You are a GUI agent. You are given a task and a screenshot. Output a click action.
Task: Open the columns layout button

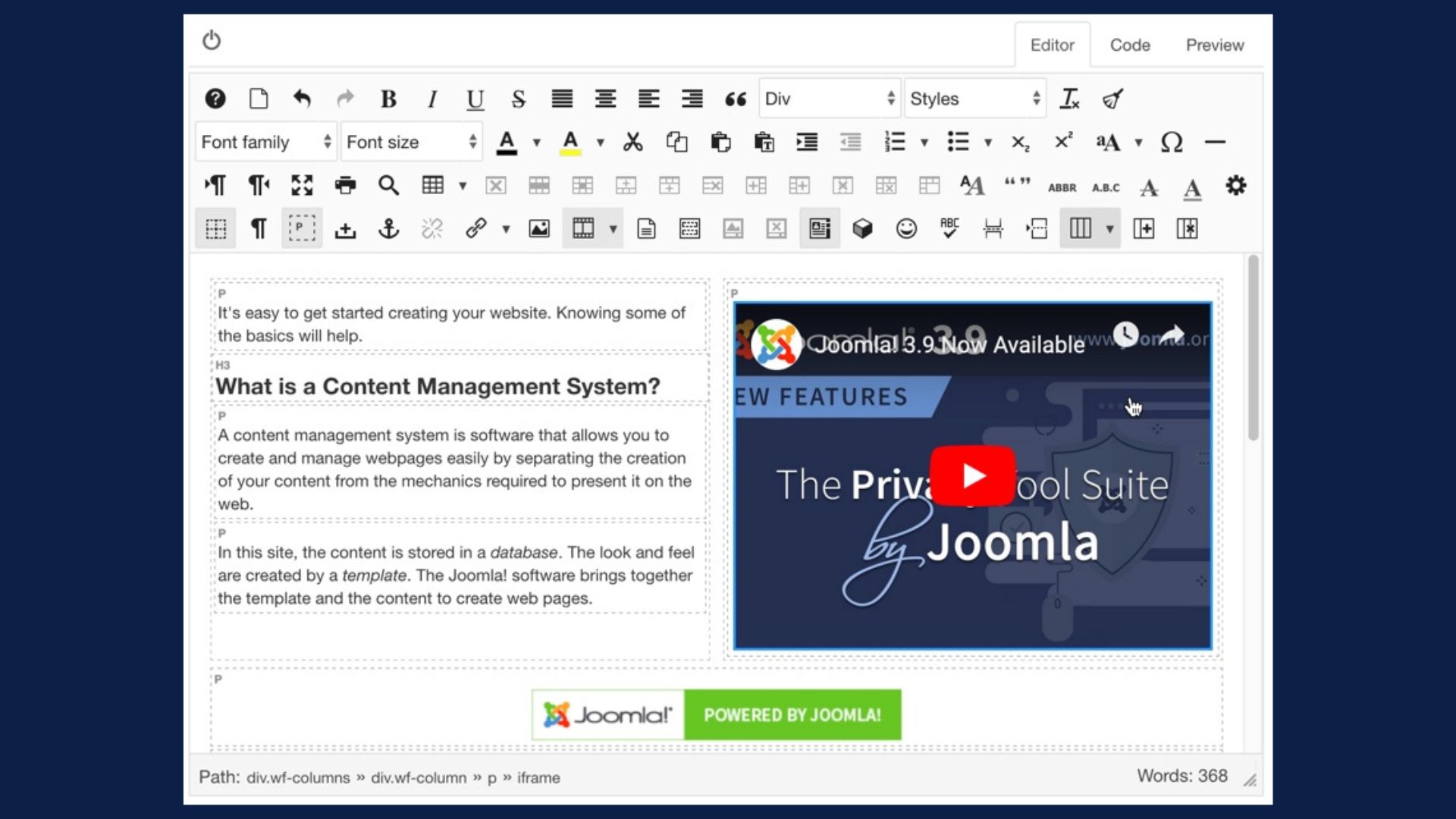[1080, 228]
